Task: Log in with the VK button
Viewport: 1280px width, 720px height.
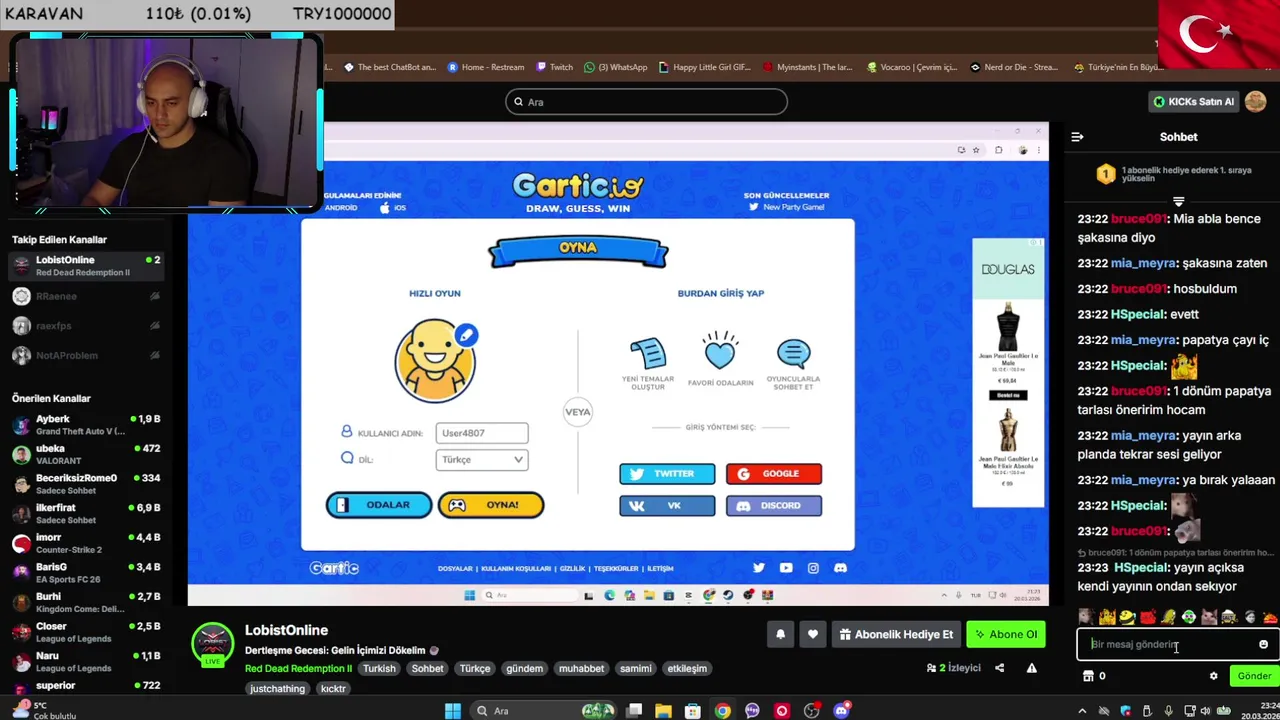Action: (x=667, y=506)
